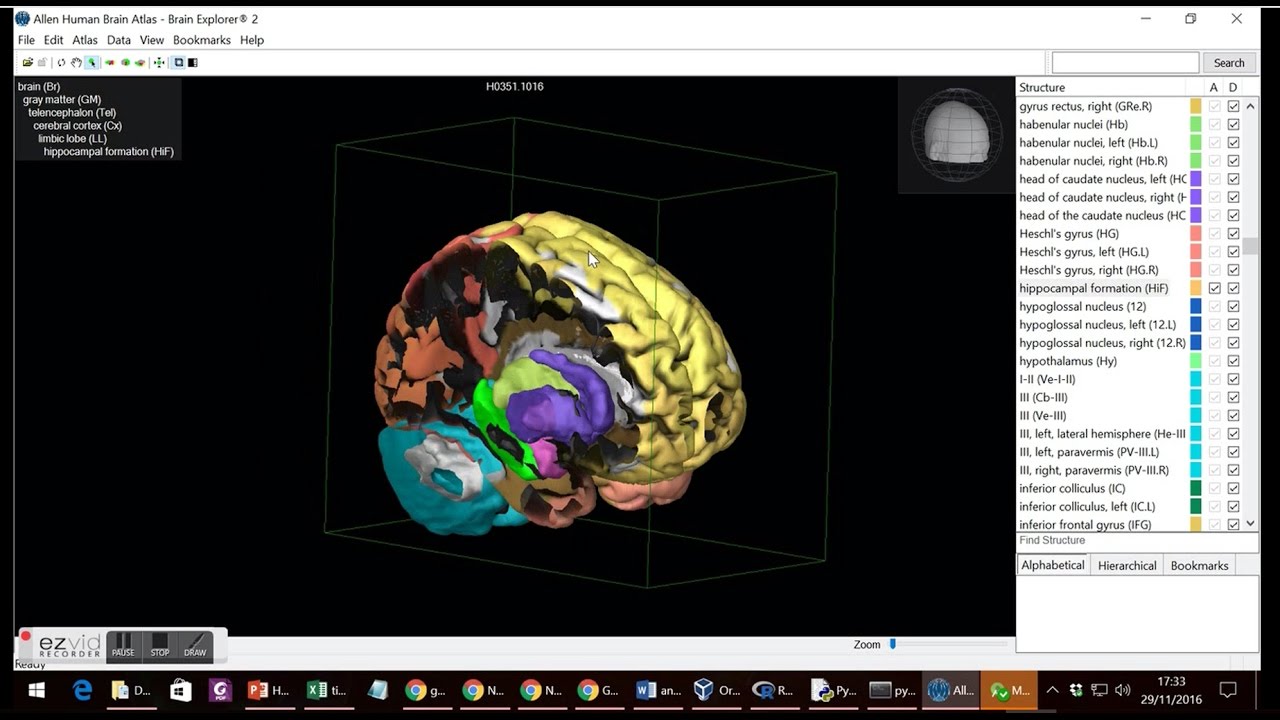Click the black-and-white toolbar icon
Image resolution: width=1280 pixels, height=720 pixels.
coord(192,63)
